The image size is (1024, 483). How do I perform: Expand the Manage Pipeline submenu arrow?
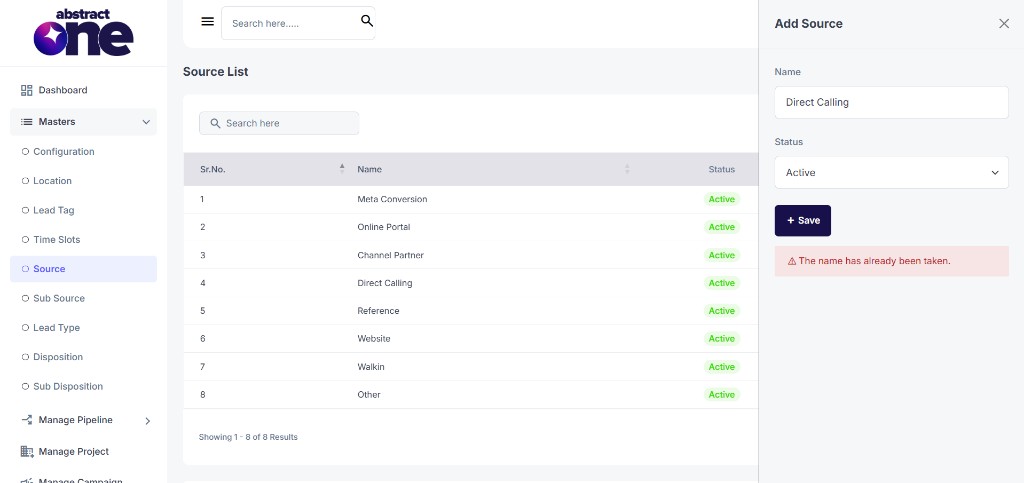click(x=148, y=421)
